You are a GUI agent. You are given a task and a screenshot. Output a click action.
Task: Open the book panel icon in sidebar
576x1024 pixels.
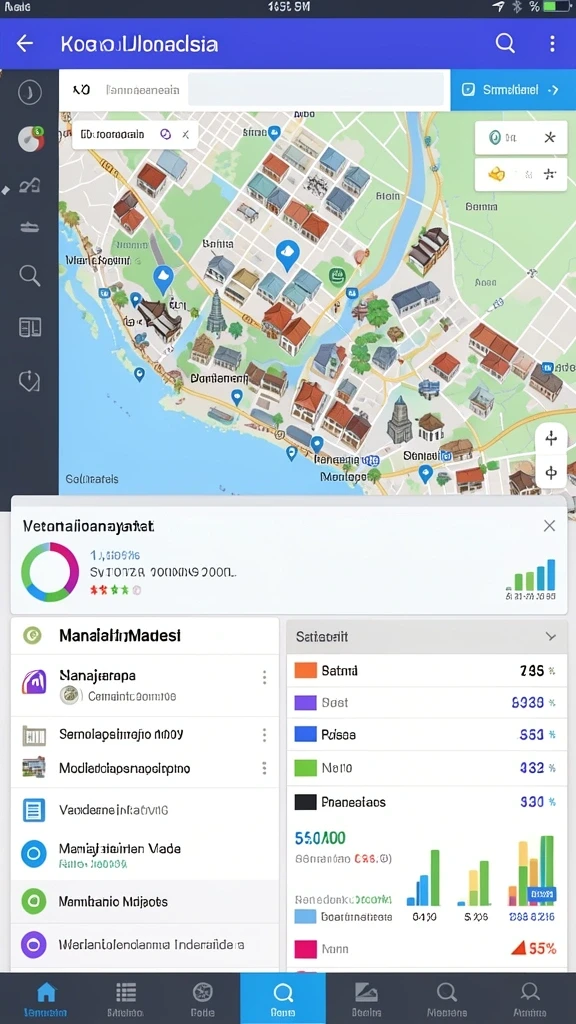point(30,327)
